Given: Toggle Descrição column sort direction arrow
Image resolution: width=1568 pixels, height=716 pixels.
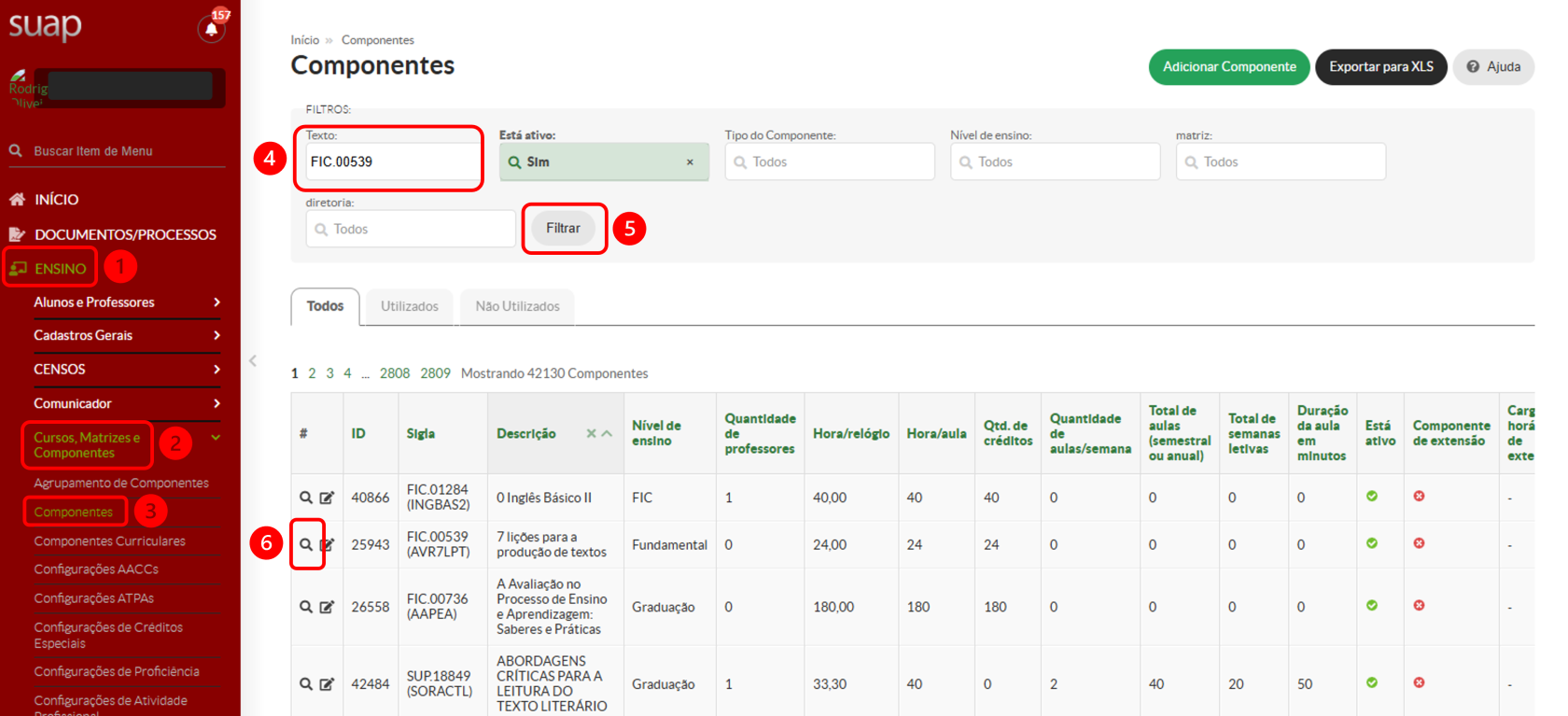Looking at the screenshot, I should coord(607,433).
